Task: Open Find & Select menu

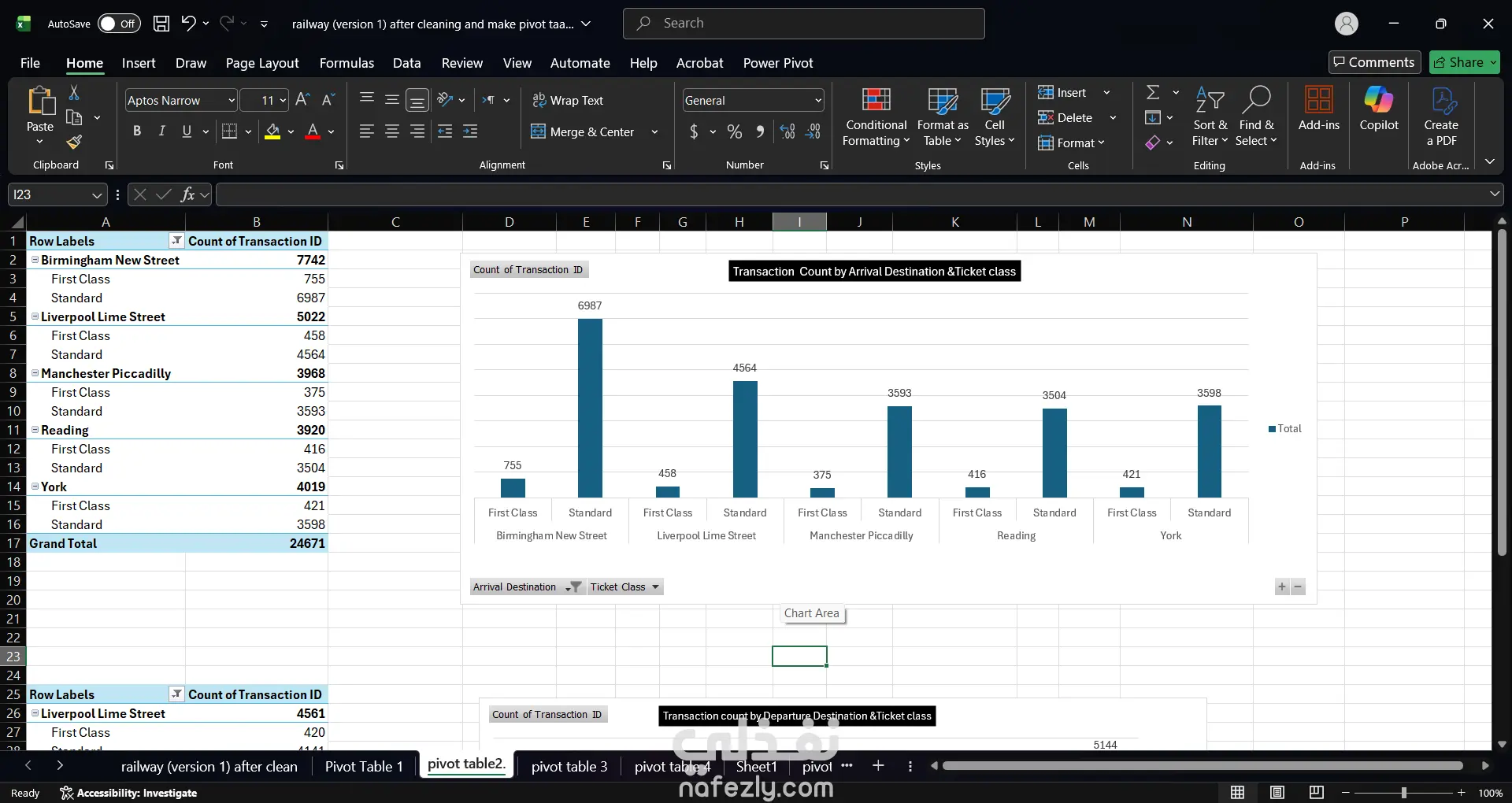Action: click(x=1256, y=117)
